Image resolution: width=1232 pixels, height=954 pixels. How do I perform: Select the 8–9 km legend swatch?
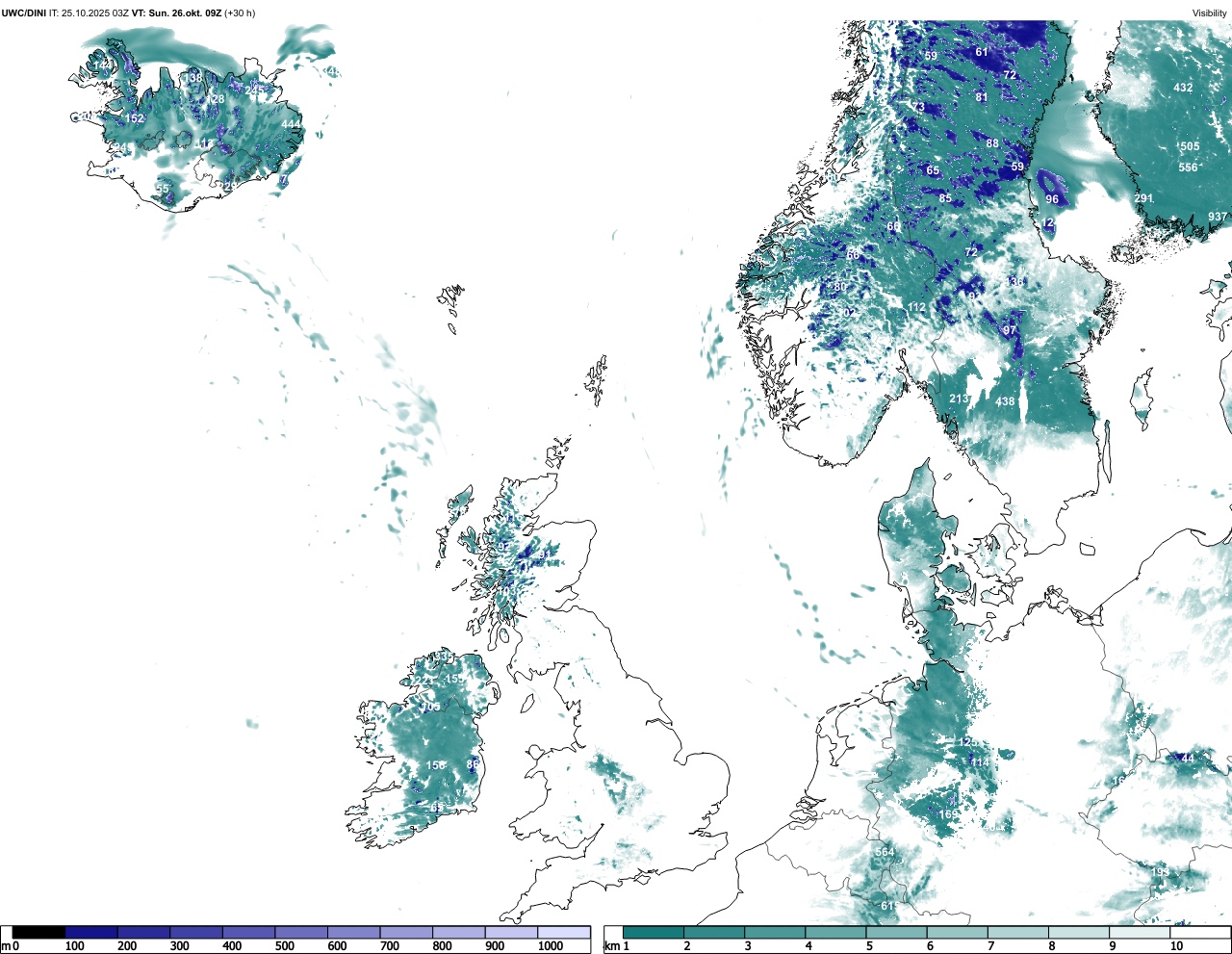[x=1078, y=932]
